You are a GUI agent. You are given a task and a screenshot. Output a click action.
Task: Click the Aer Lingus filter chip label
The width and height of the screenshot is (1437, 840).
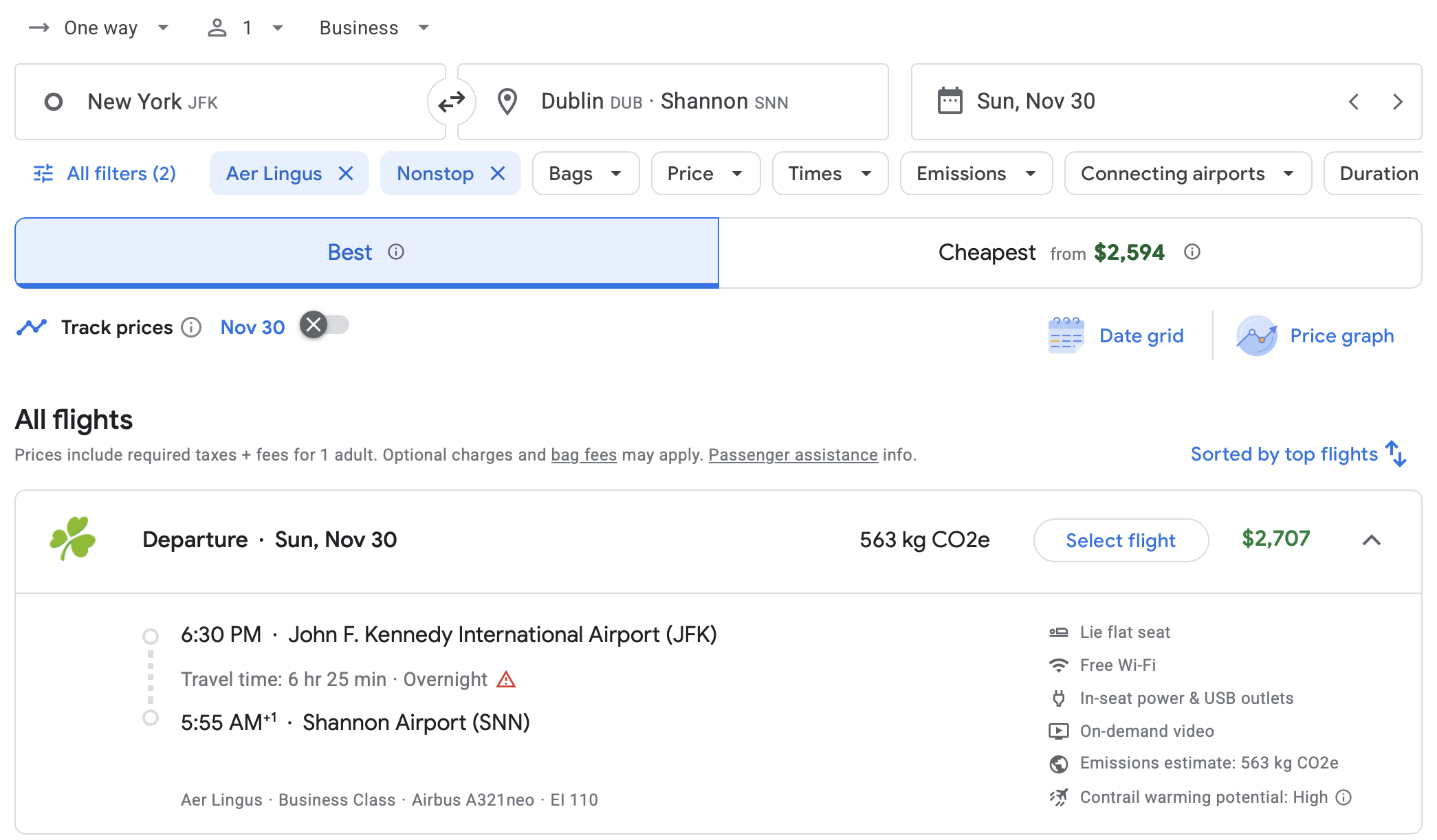274,173
